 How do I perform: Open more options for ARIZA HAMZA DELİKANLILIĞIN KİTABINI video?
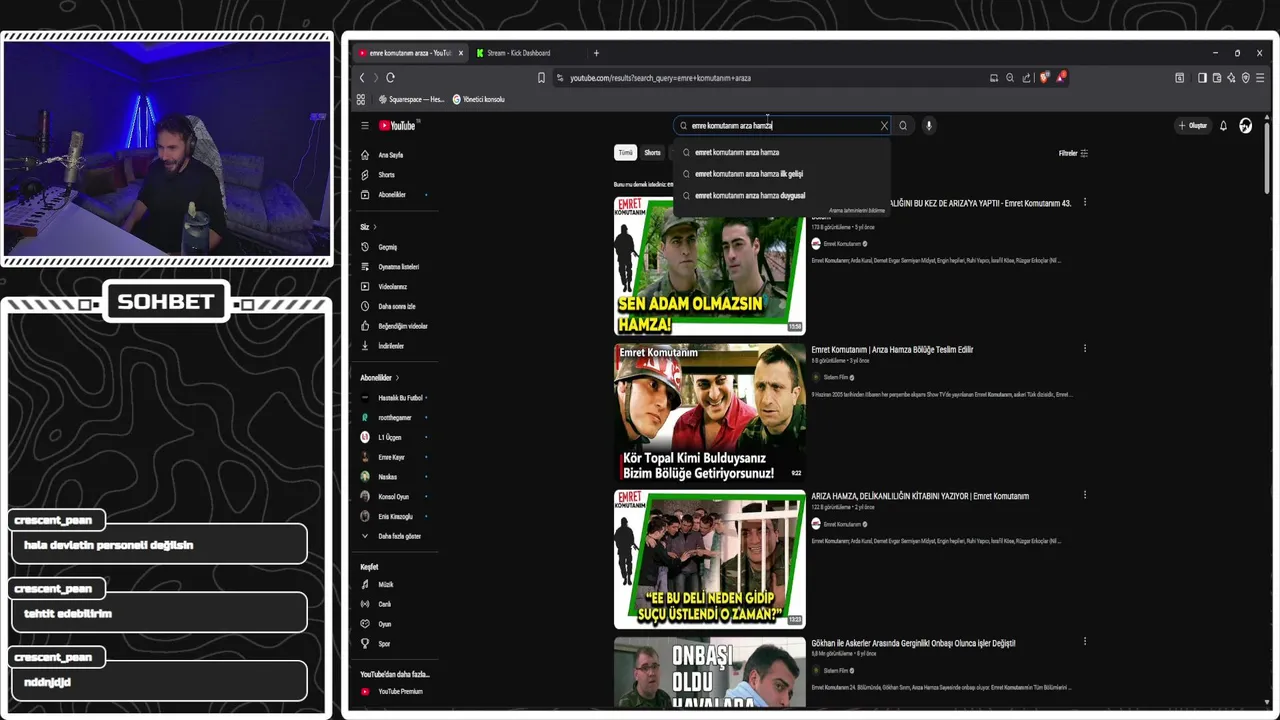pos(1085,495)
